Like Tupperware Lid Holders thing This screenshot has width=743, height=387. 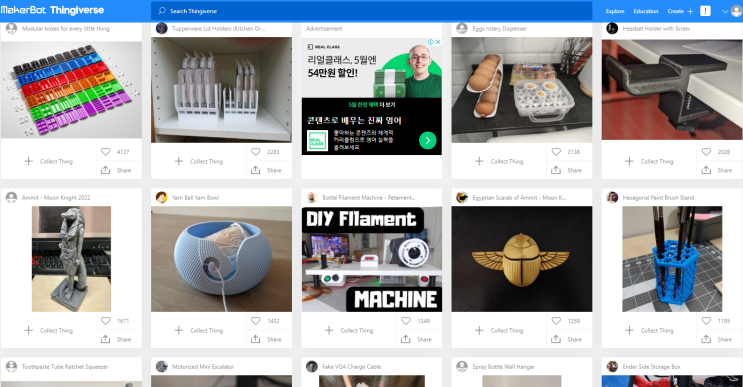point(255,152)
